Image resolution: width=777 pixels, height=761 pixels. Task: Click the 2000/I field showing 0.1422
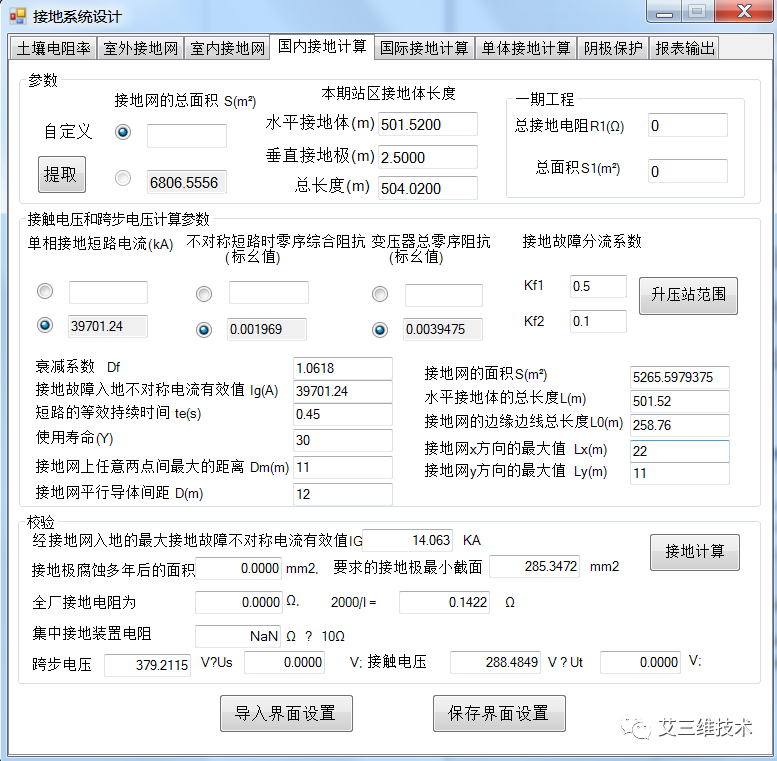[x=444, y=602]
